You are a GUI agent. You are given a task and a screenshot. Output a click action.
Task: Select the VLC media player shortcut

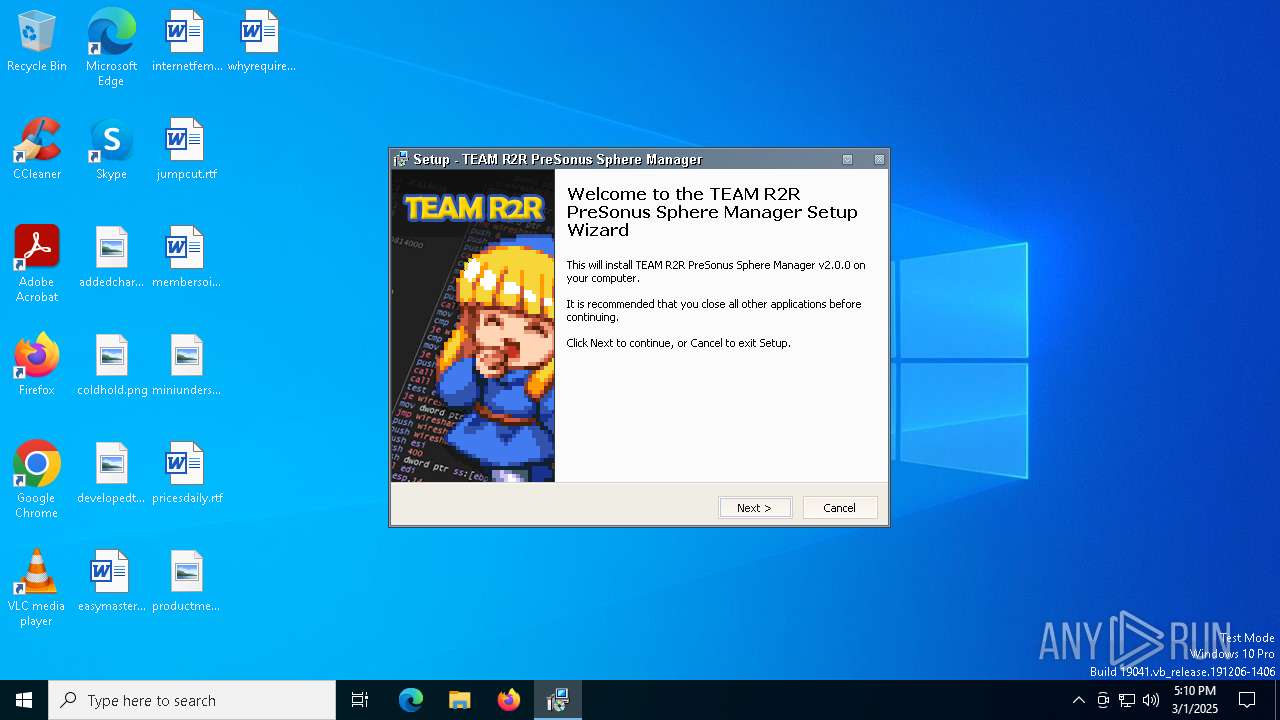click(37, 588)
